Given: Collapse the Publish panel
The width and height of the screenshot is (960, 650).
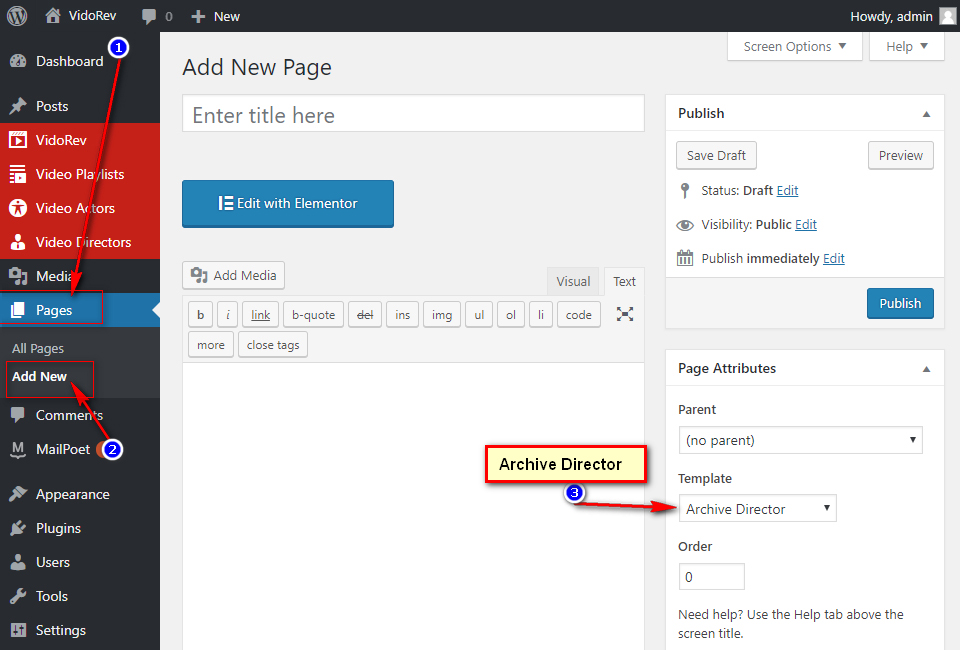Looking at the screenshot, I should [x=927, y=113].
